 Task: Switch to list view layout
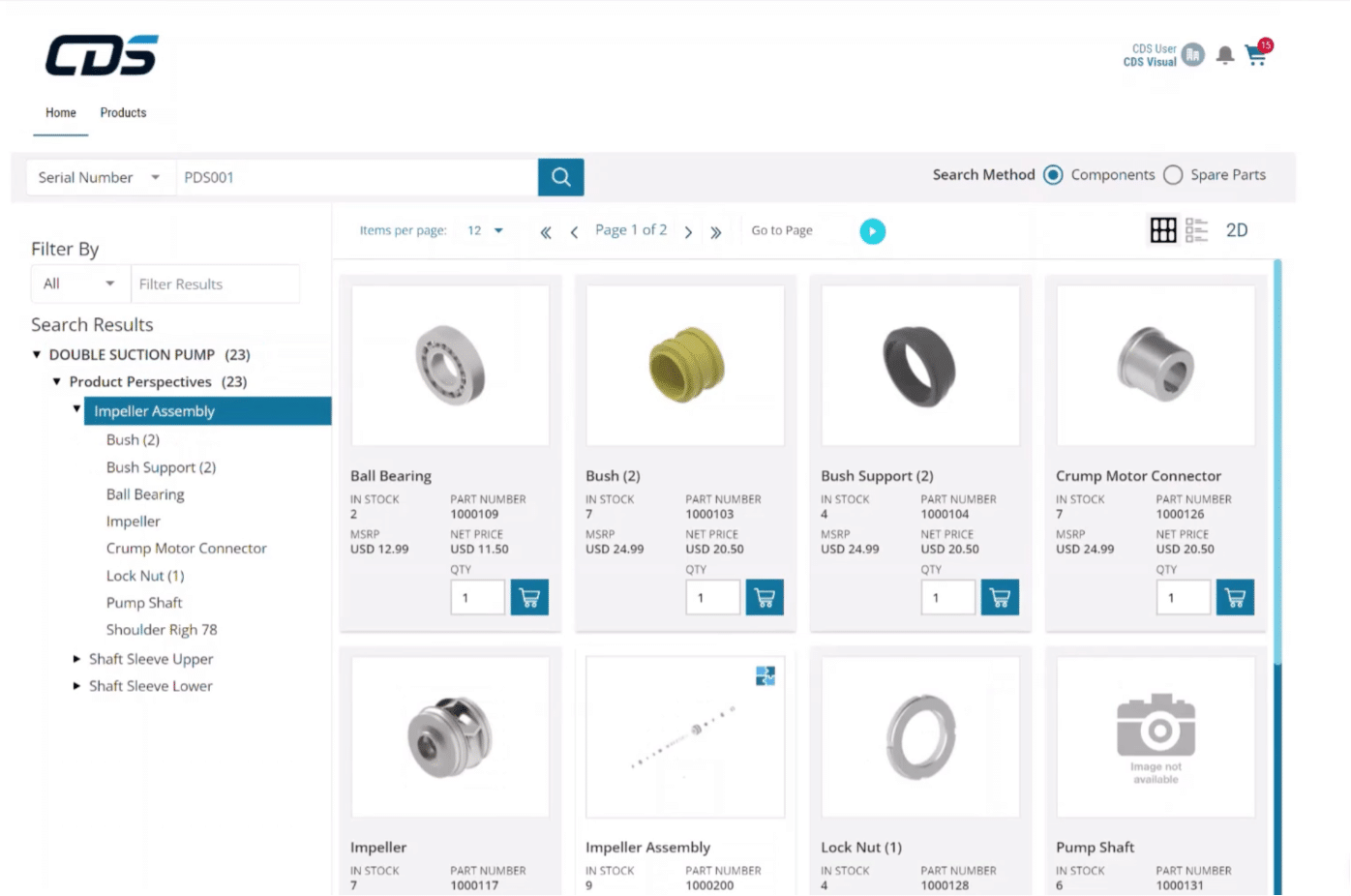click(x=1196, y=230)
